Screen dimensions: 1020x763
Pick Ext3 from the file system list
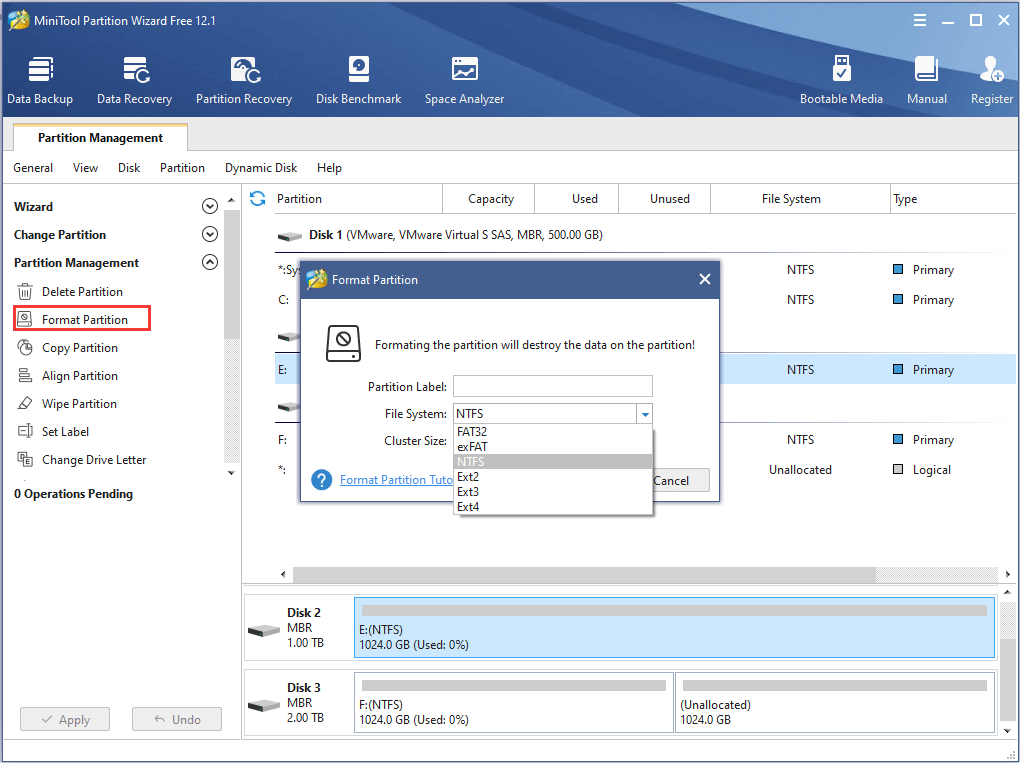[x=553, y=492]
